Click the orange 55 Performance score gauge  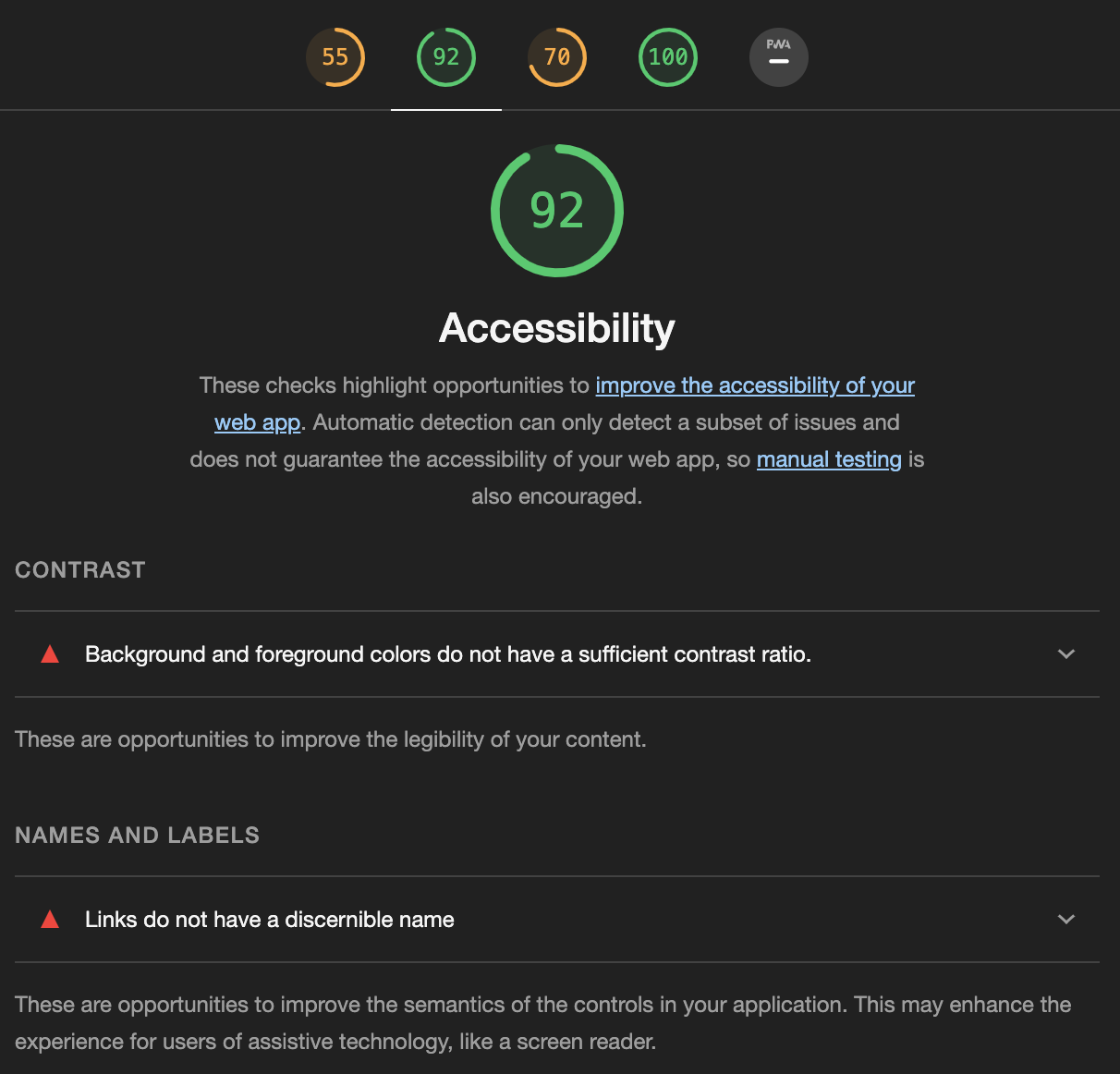pos(335,57)
